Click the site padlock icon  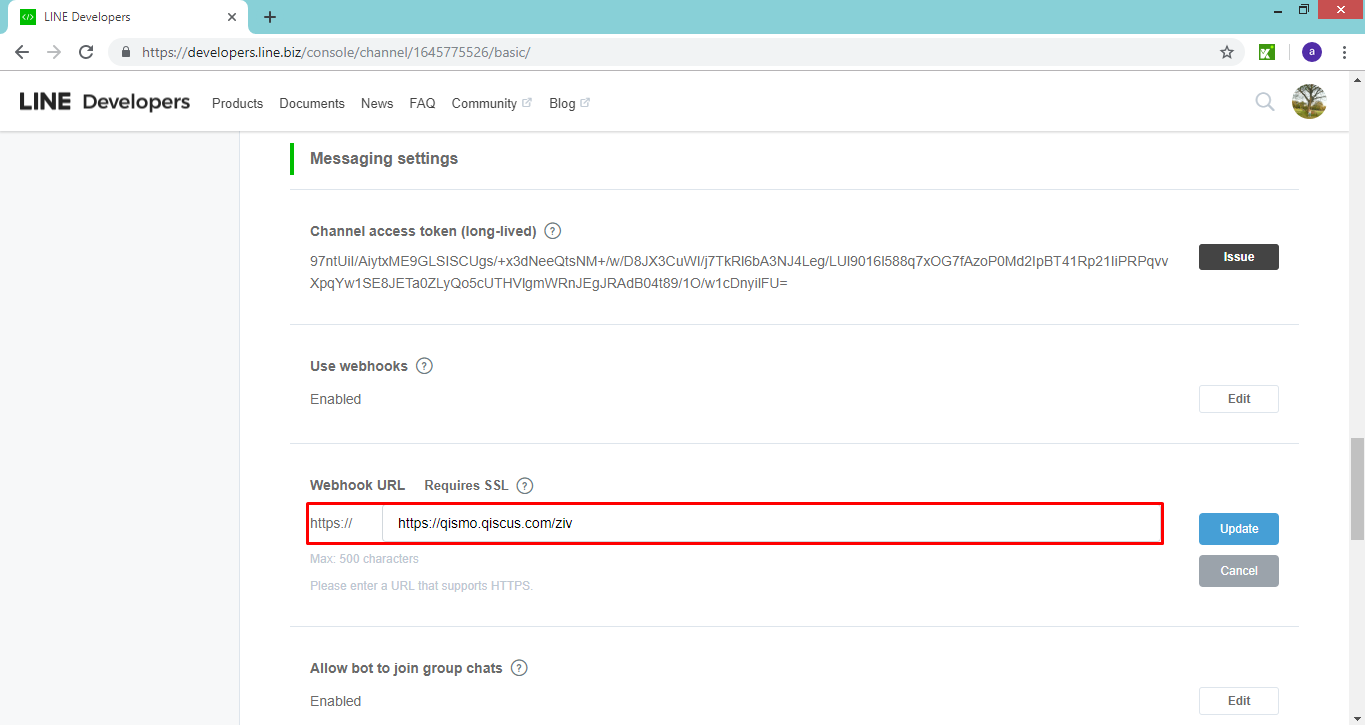[x=126, y=52]
